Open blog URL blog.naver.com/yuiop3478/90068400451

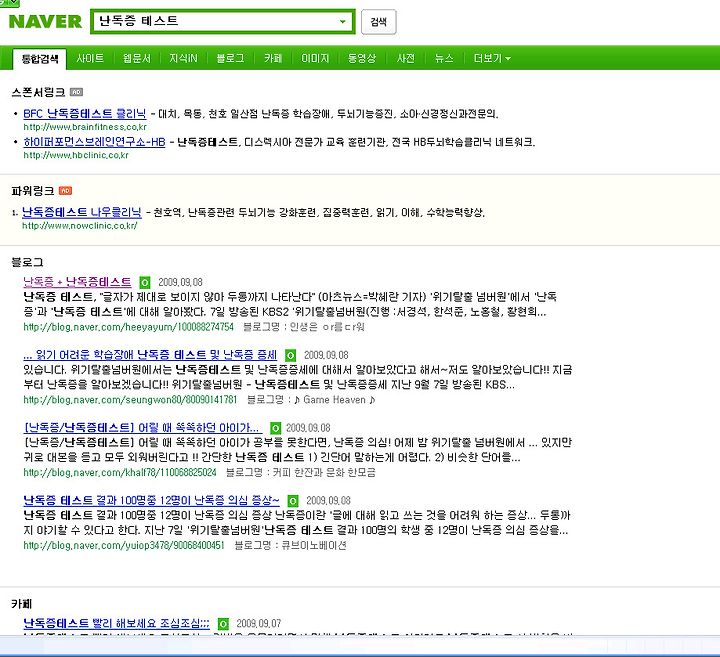pyautogui.click(x=124, y=545)
